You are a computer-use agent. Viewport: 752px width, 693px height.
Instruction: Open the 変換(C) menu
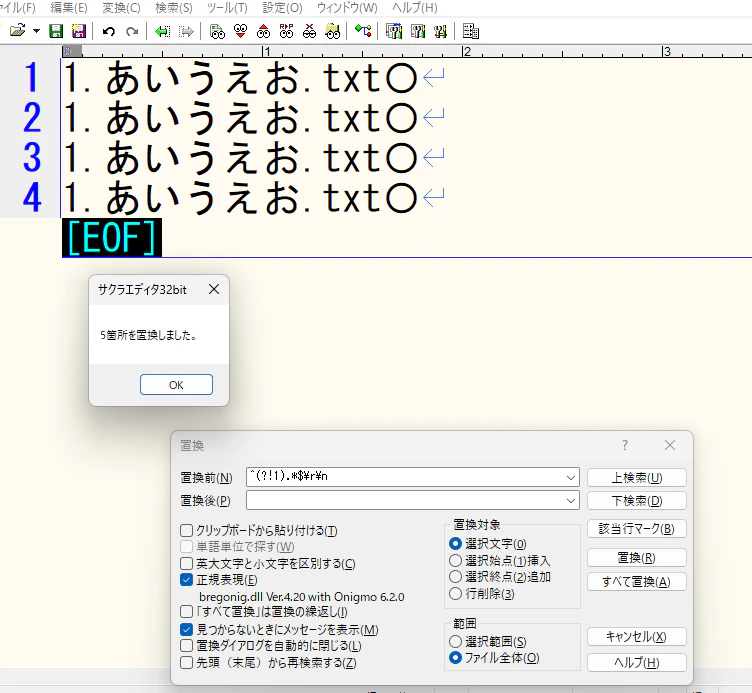click(121, 8)
